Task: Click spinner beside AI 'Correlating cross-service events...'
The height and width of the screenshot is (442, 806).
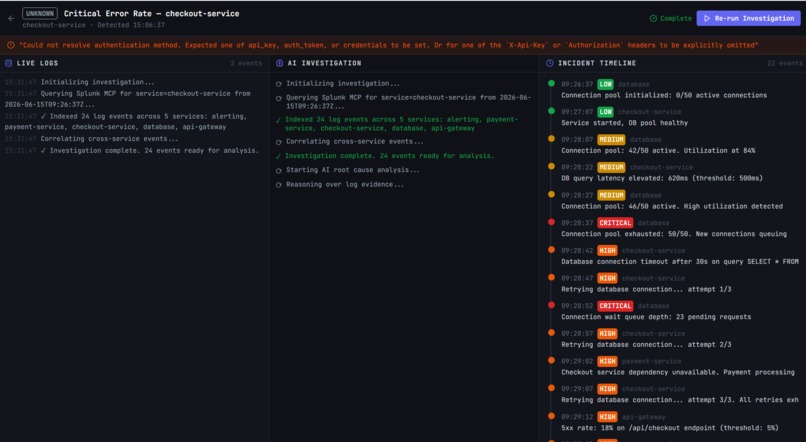Action: coord(279,142)
